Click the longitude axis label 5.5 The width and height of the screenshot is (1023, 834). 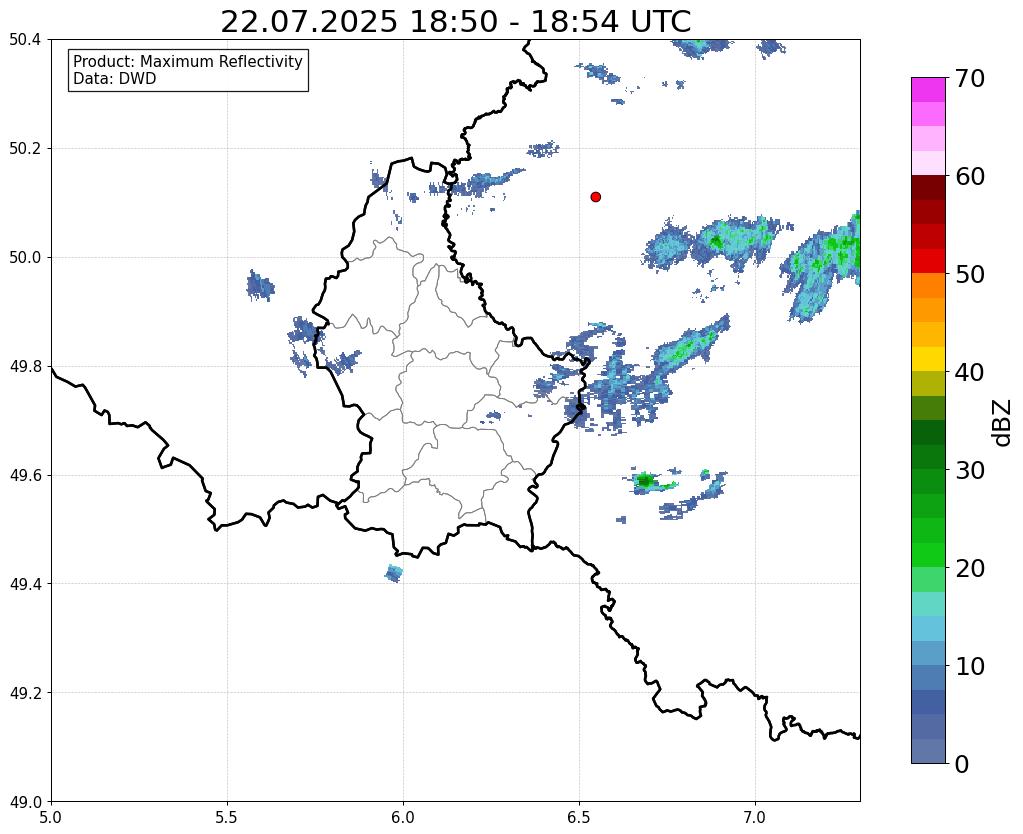tap(227, 817)
